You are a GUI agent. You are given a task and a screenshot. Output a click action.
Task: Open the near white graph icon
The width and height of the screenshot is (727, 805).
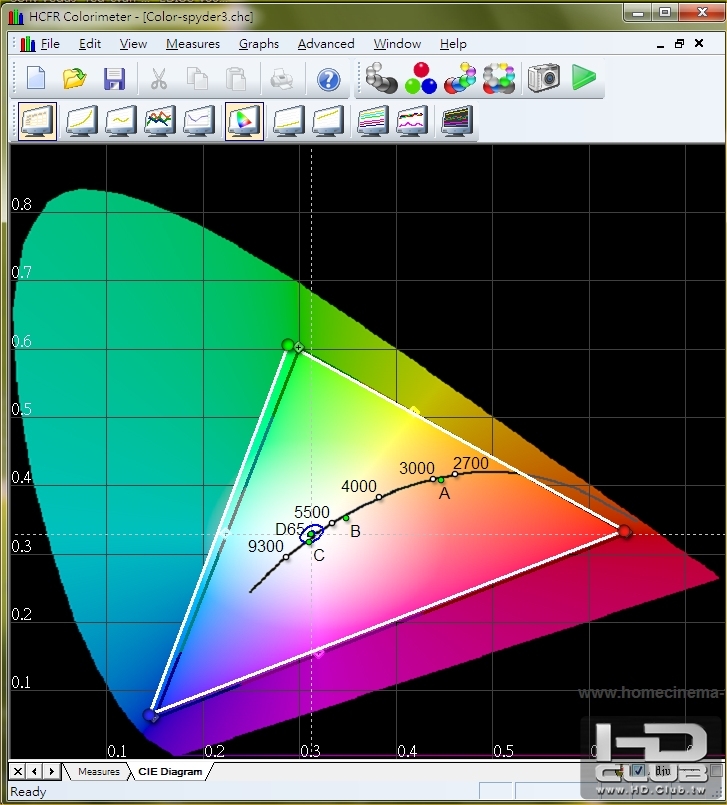coord(328,121)
